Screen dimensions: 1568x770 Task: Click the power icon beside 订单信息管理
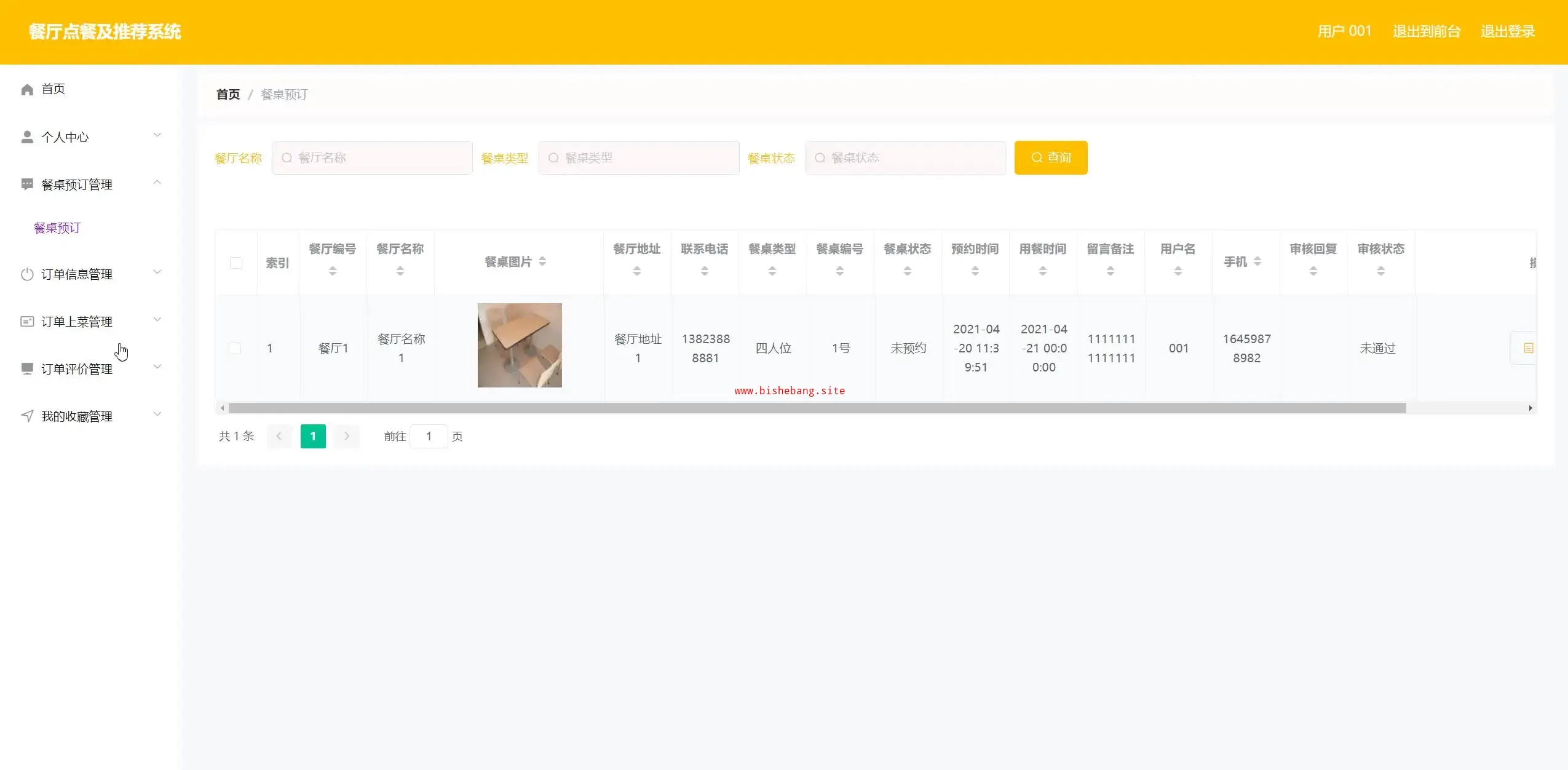click(27, 274)
